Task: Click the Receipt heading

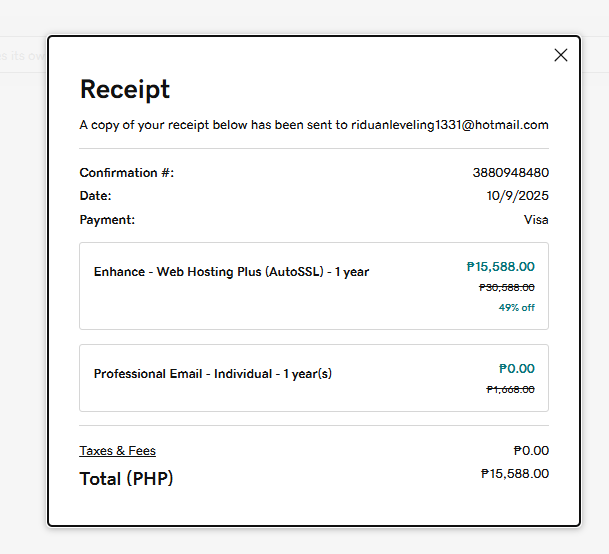Action: 125,89
